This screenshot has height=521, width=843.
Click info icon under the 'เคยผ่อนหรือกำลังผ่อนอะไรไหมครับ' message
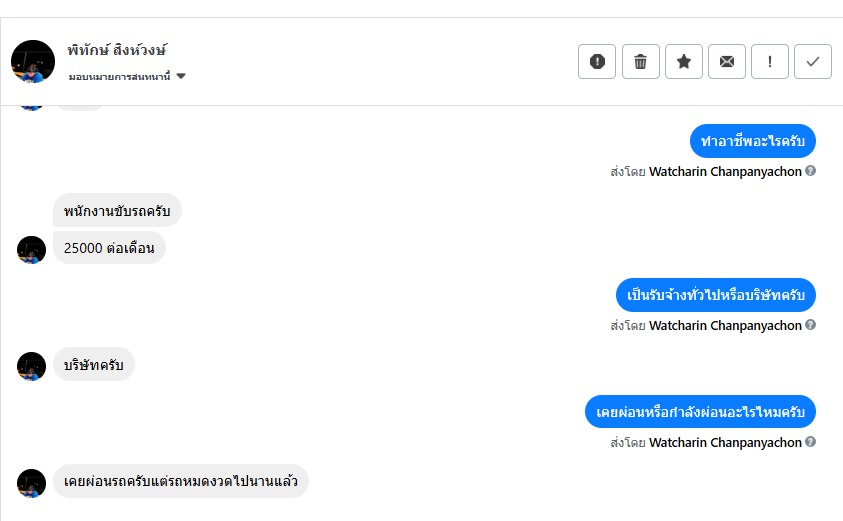coord(811,442)
